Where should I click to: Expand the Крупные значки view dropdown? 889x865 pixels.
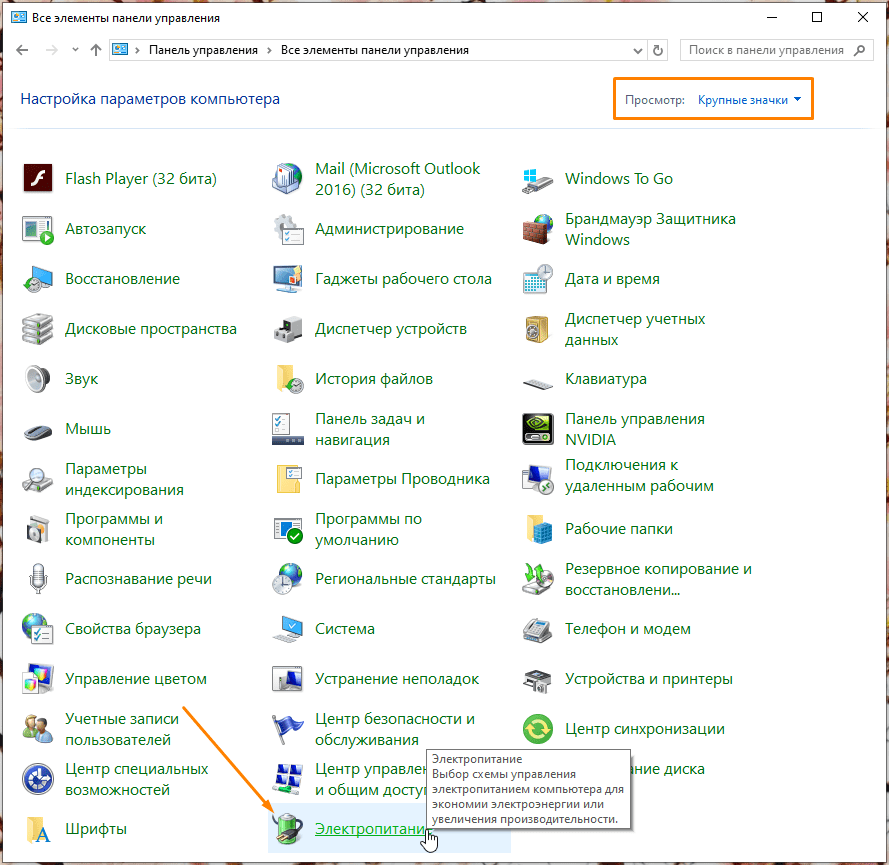click(750, 100)
